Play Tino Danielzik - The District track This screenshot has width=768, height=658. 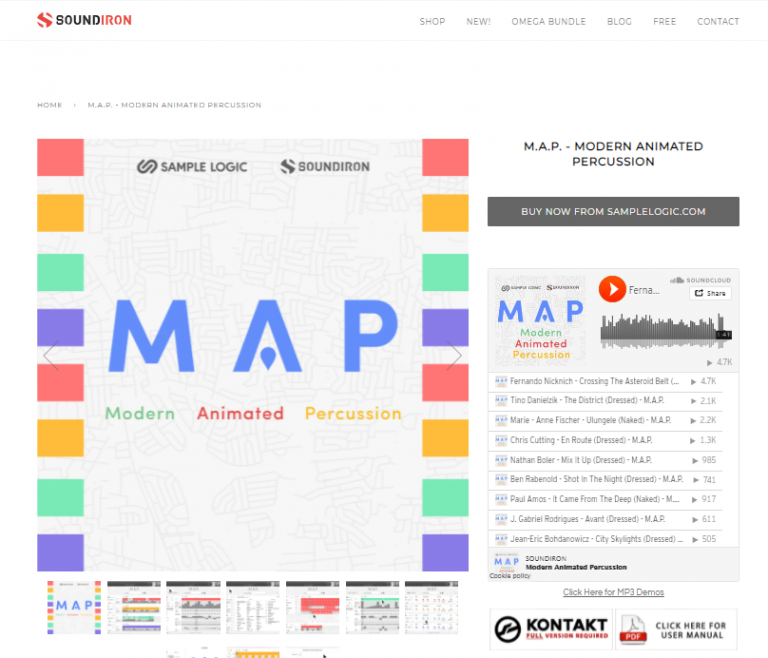click(x=587, y=400)
